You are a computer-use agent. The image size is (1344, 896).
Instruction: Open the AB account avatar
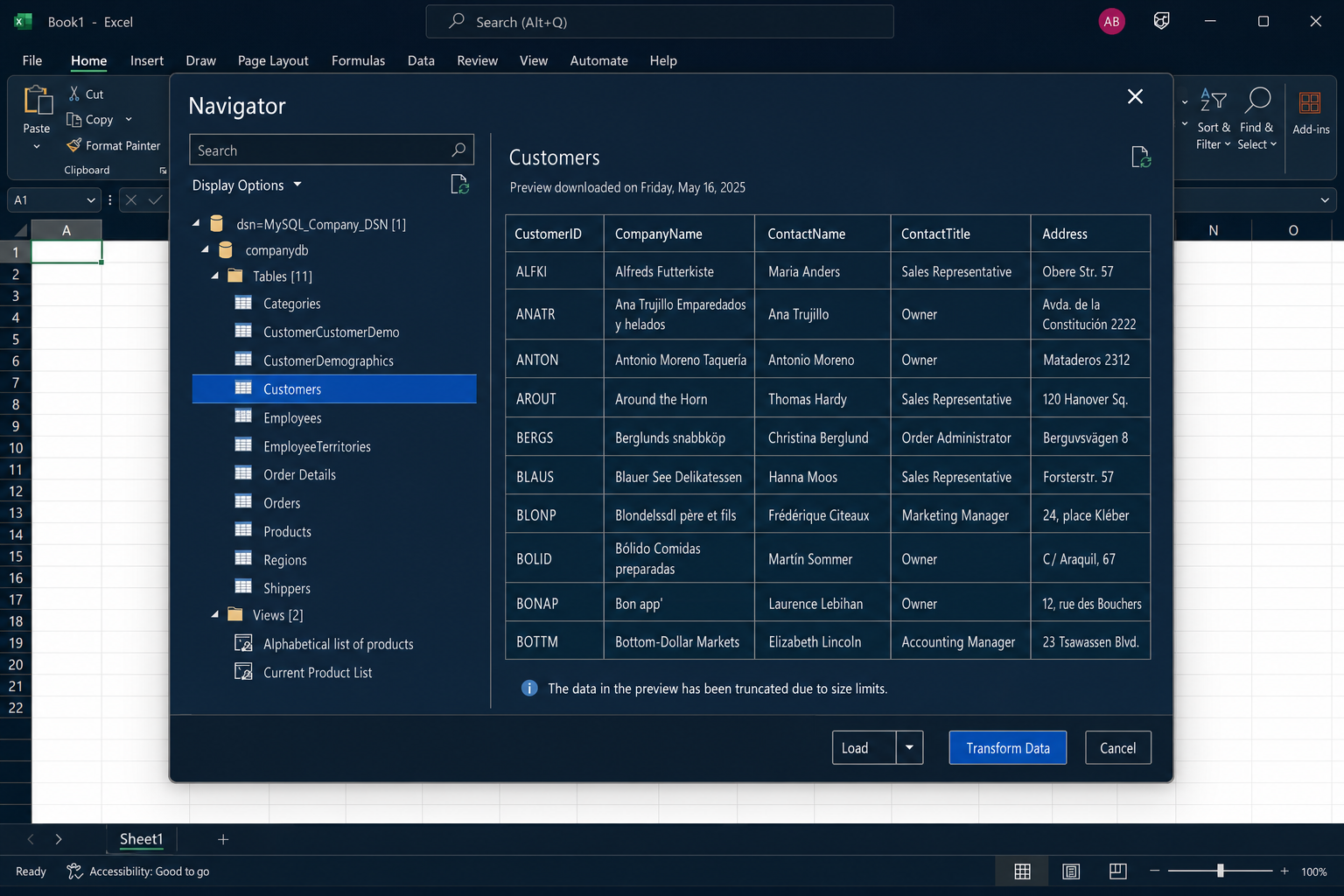(1111, 22)
